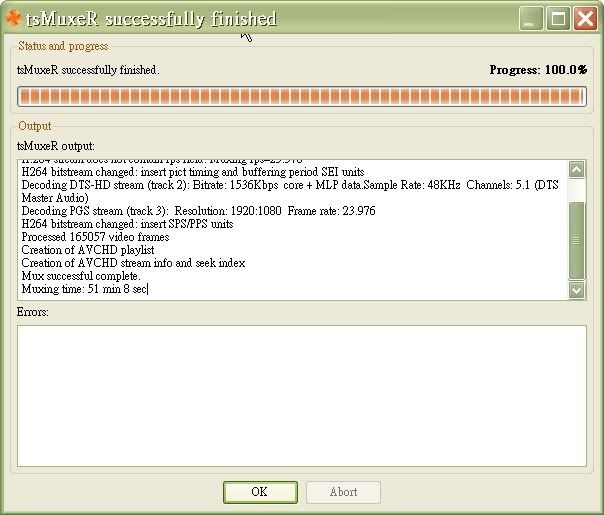Image resolution: width=604 pixels, height=515 pixels.
Task: Click the 'Master Audio)' wrapped line
Action: pos(55,198)
